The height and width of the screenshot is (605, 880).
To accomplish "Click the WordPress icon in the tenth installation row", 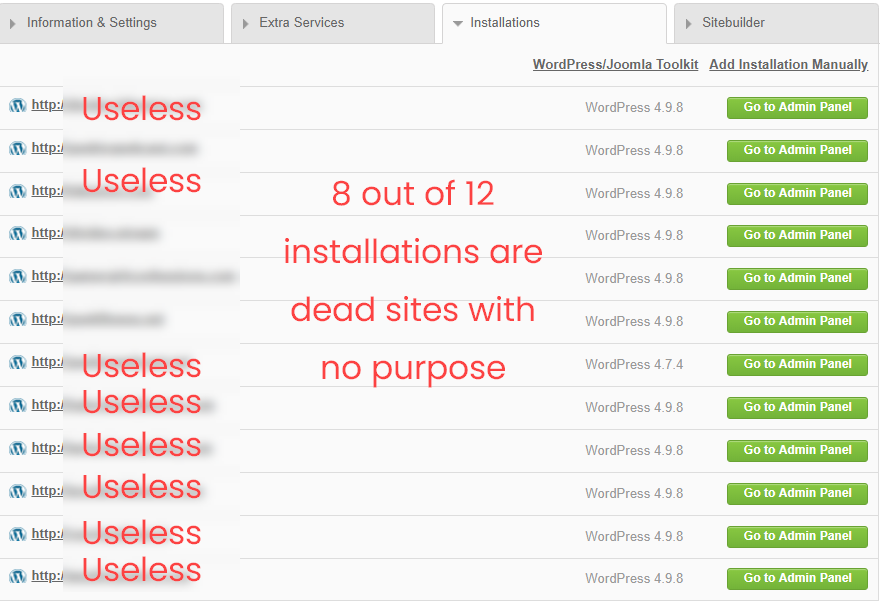I will click(17, 491).
